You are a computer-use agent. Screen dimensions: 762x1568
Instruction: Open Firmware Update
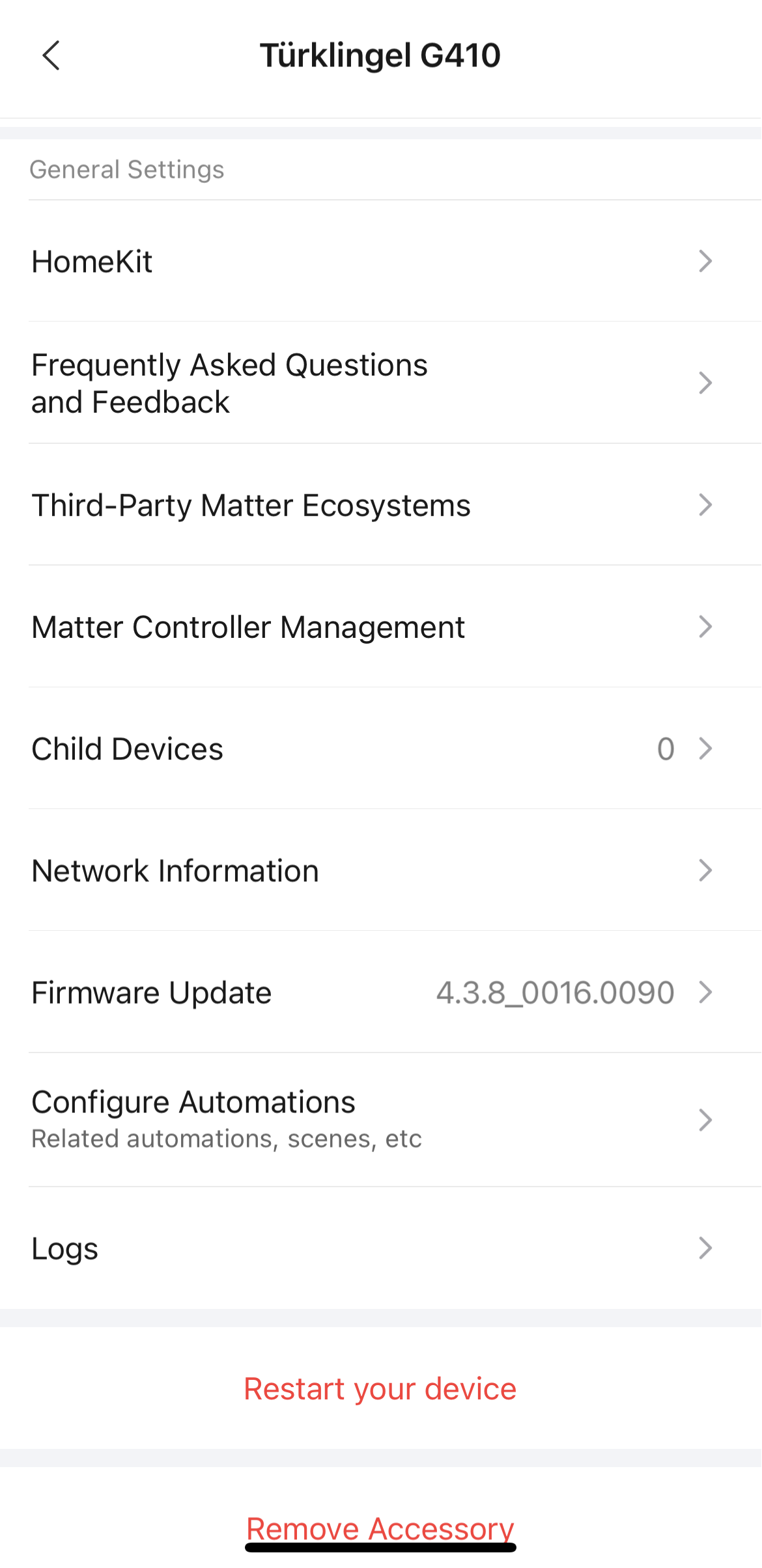(152, 993)
